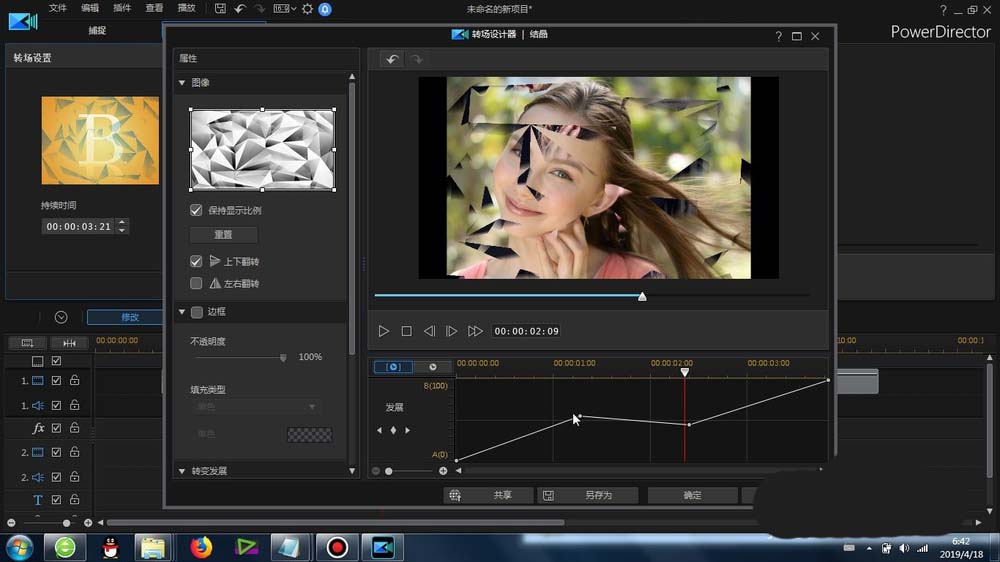Viewport: 1000px width, 562px height.
Task: Enable the 左右翻转 checkbox
Action: click(x=196, y=284)
